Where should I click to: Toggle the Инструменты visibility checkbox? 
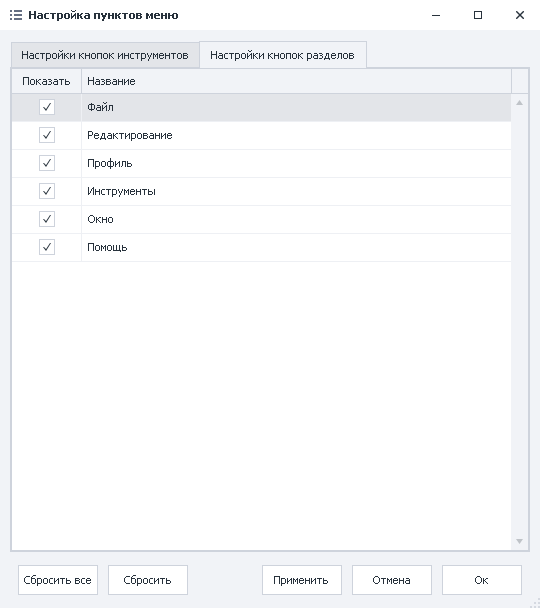coord(47,191)
